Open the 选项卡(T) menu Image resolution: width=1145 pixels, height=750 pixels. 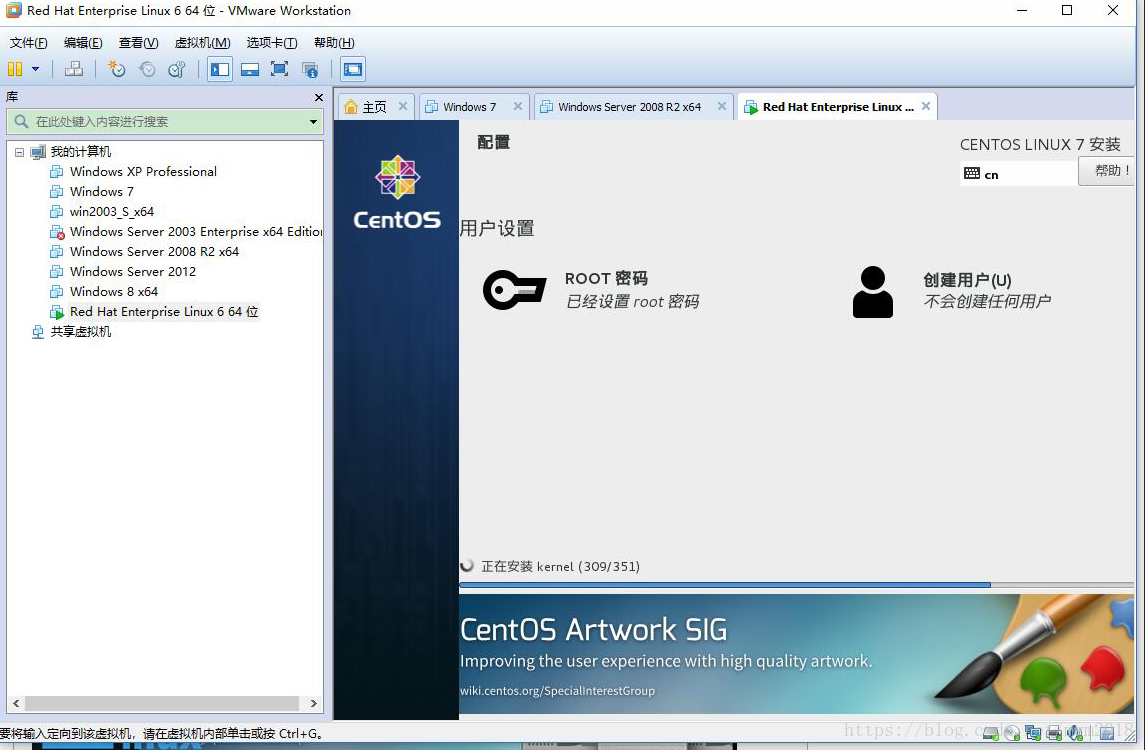point(272,42)
